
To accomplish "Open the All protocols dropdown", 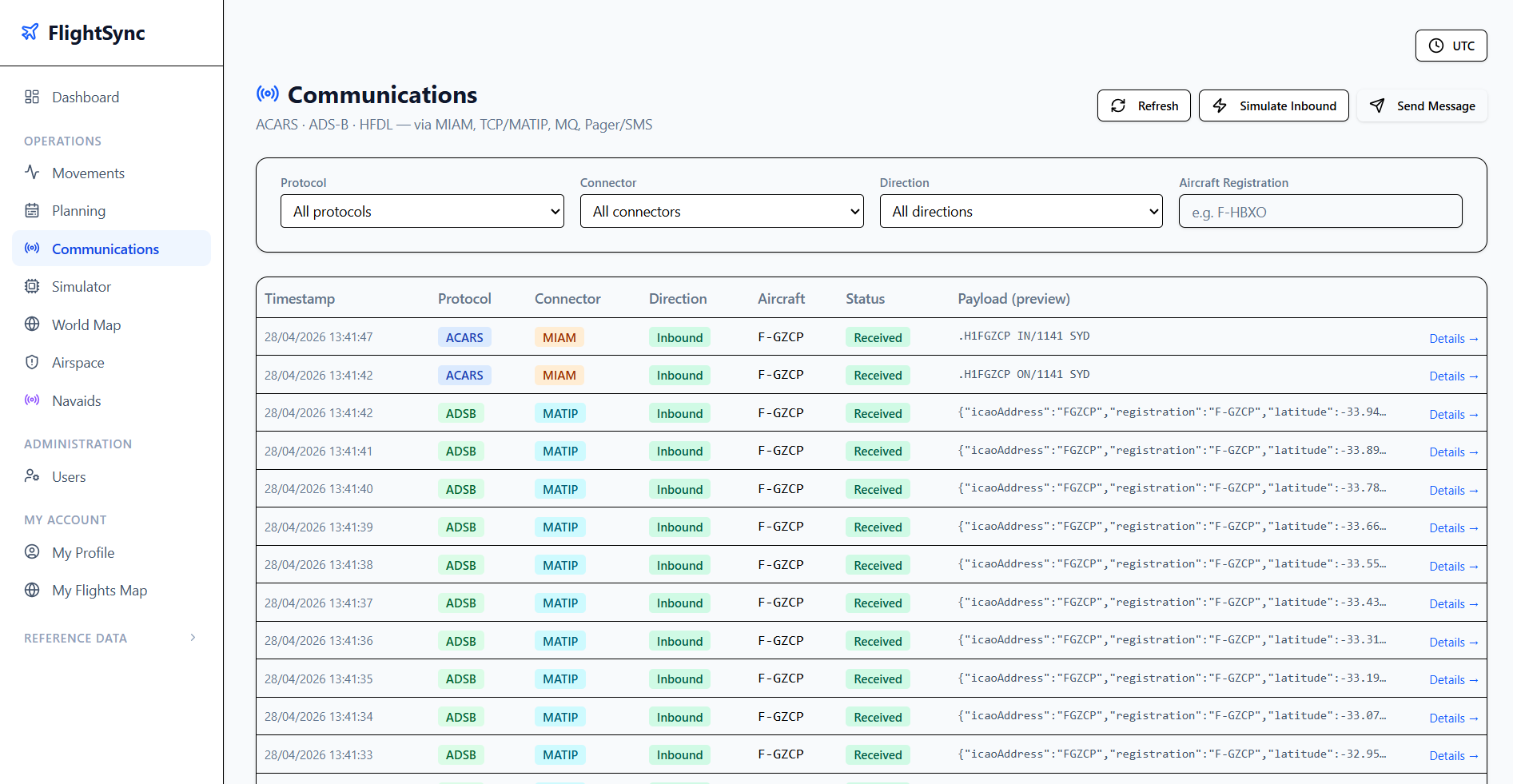I will (x=422, y=211).
